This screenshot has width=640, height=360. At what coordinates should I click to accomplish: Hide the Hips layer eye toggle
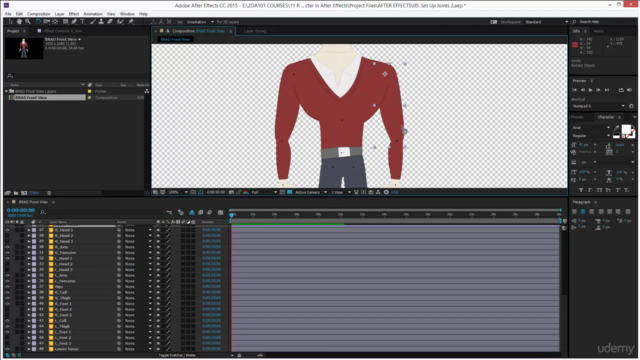point(7,287)
